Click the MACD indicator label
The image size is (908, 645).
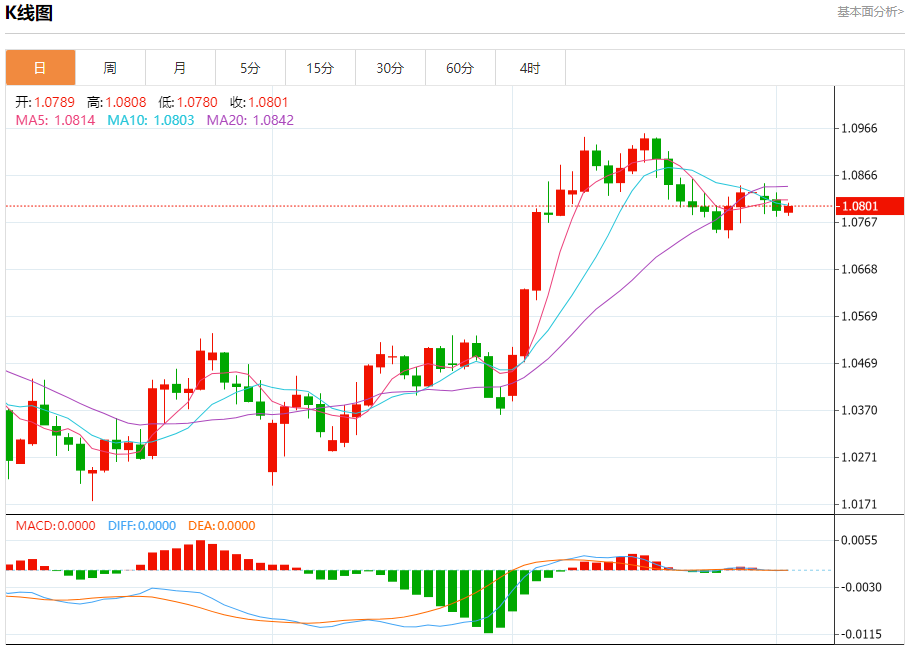click(x=55, y=526)
